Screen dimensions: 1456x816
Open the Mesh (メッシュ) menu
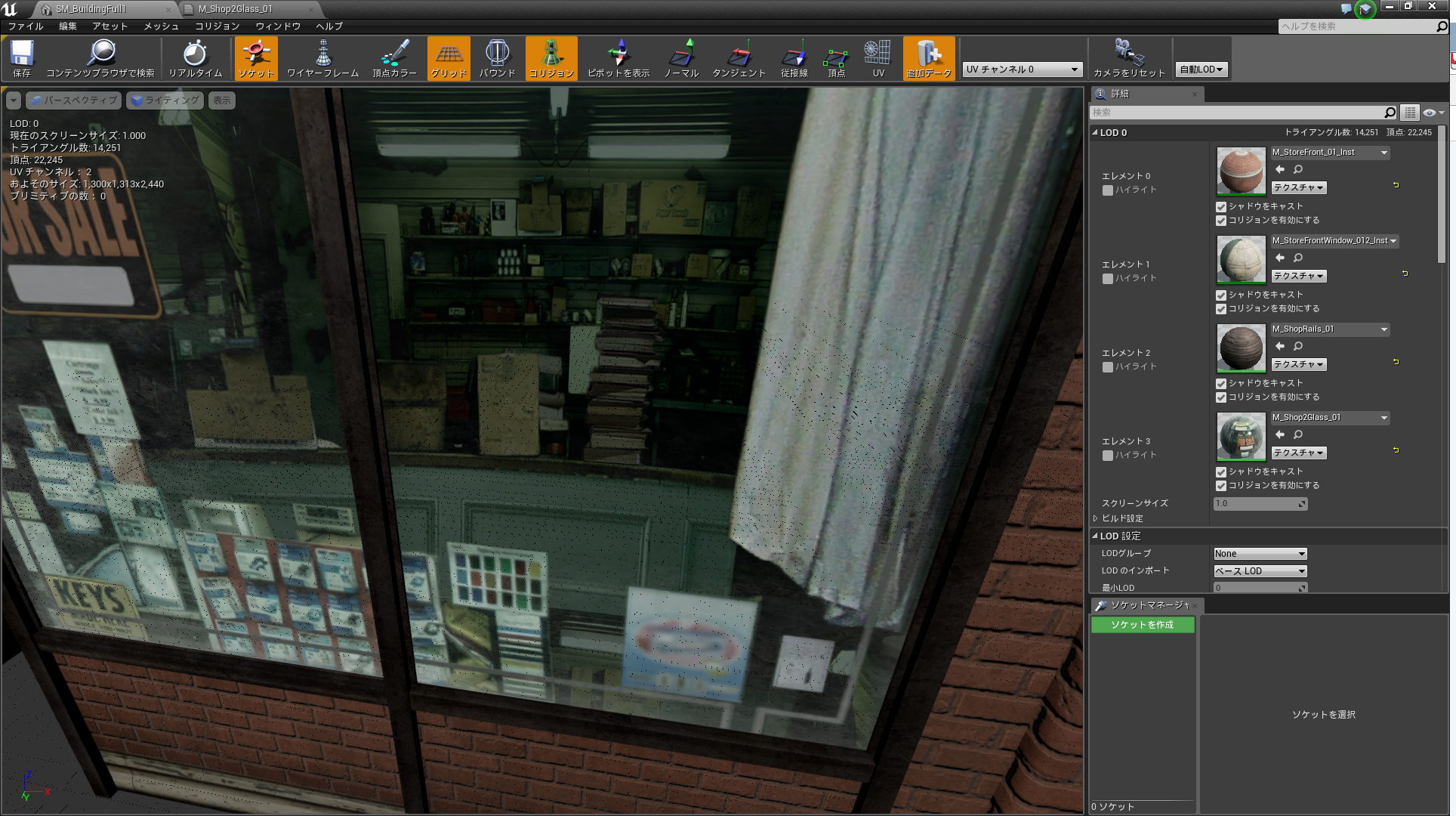coord(161,26)
